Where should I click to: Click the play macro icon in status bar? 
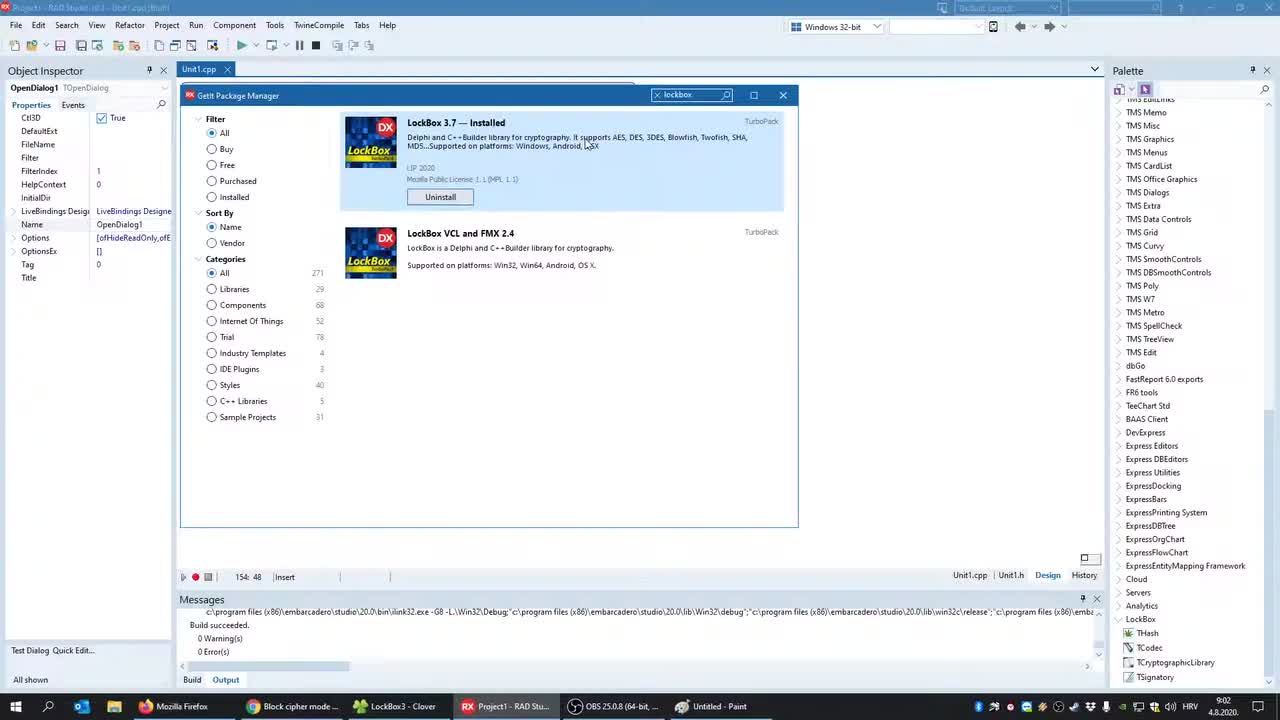click(x=183, y=577)
